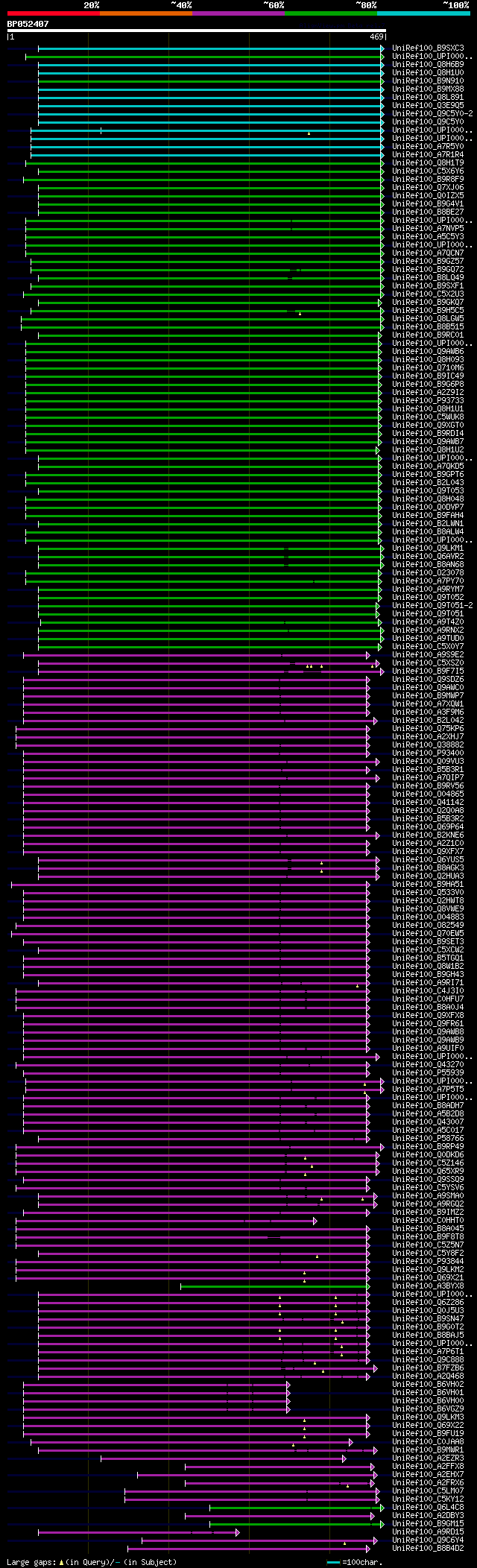
Task: Select label UniRef100_Q41142
Action: [x=428, y=803]
